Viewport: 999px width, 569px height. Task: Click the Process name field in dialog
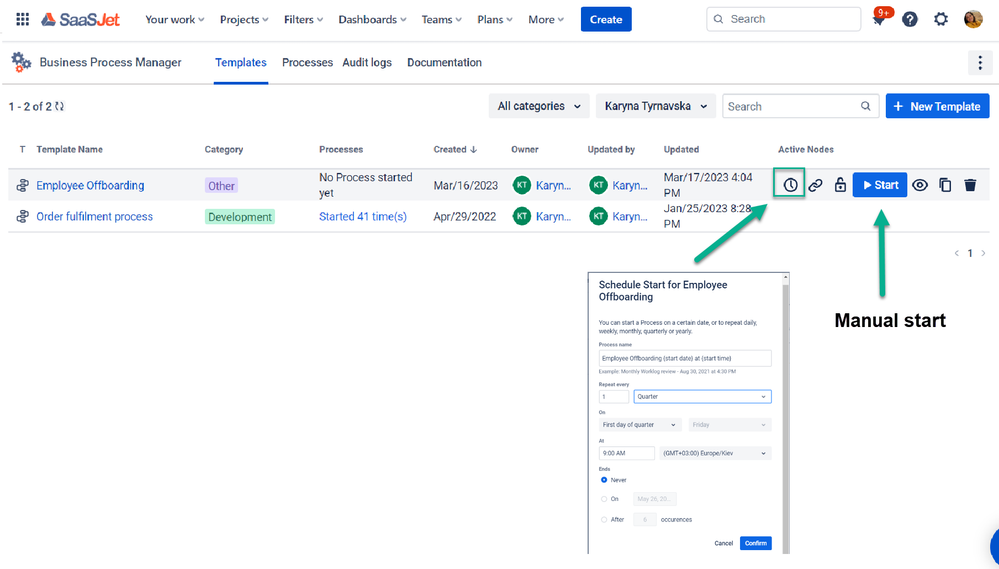[685, 358]
